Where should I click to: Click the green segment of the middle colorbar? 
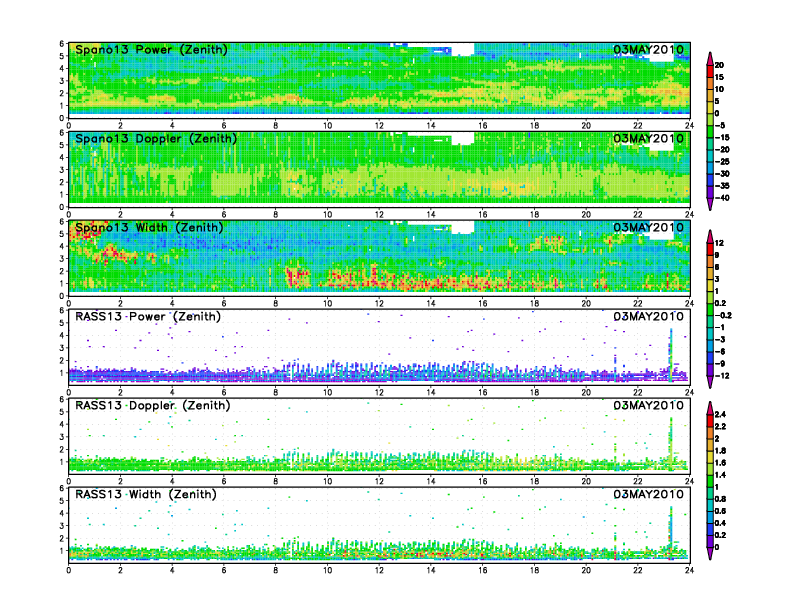tap(710, 310)
